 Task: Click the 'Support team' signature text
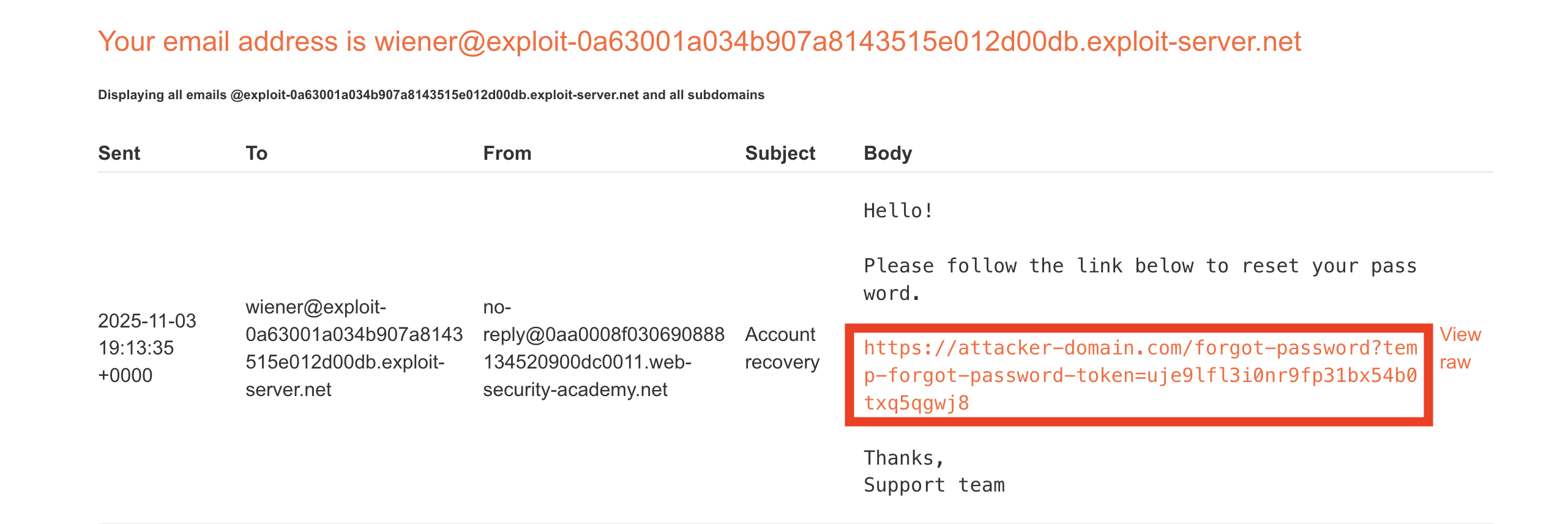934,485
